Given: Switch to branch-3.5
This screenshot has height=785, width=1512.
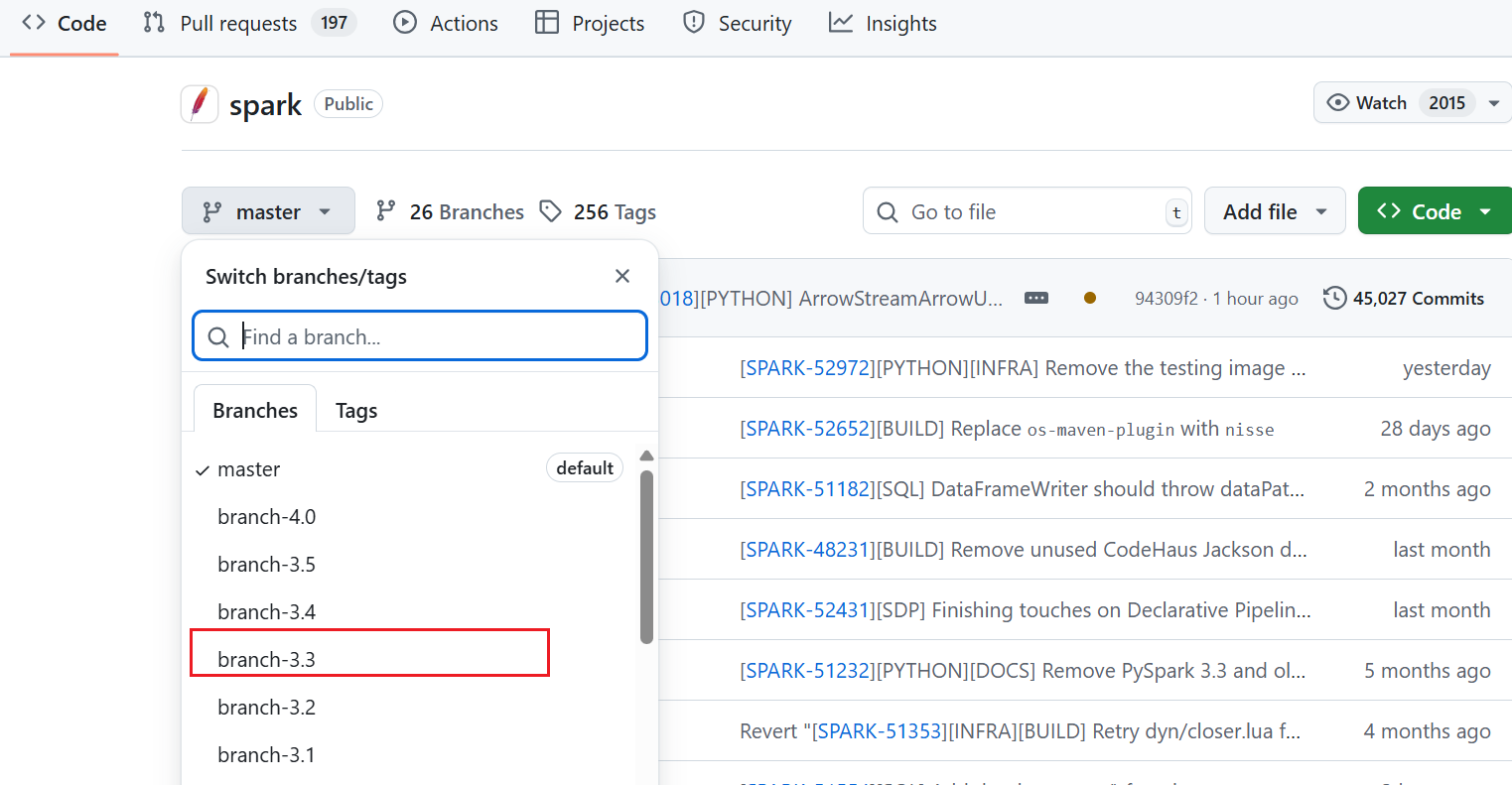Looking at the screenshot, I should 409,565.
